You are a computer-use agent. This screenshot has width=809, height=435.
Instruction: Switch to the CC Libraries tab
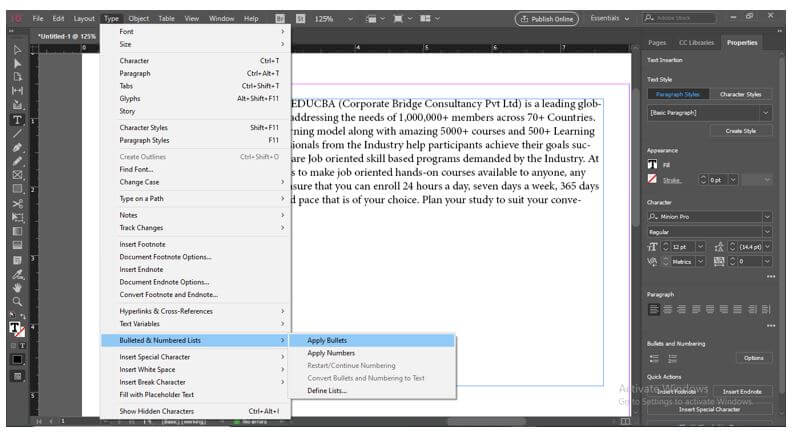(696, 43)
